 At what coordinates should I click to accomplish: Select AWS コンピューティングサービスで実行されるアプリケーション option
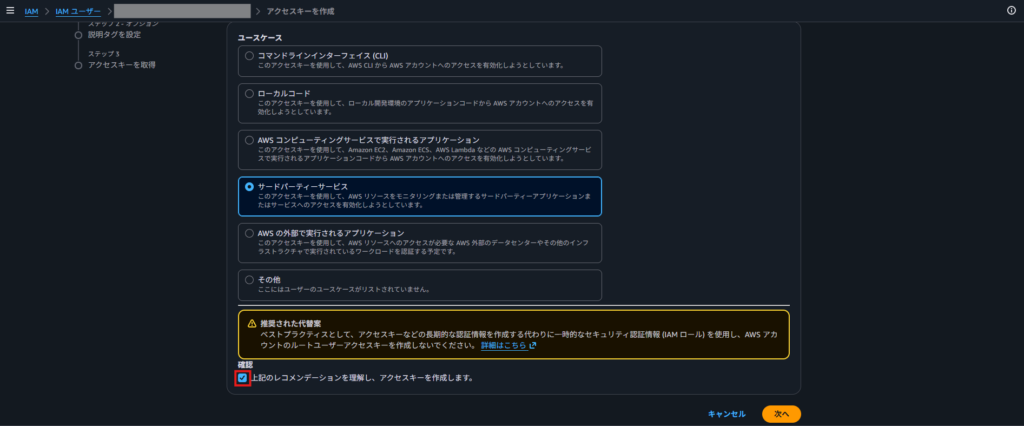click(249, 140)
